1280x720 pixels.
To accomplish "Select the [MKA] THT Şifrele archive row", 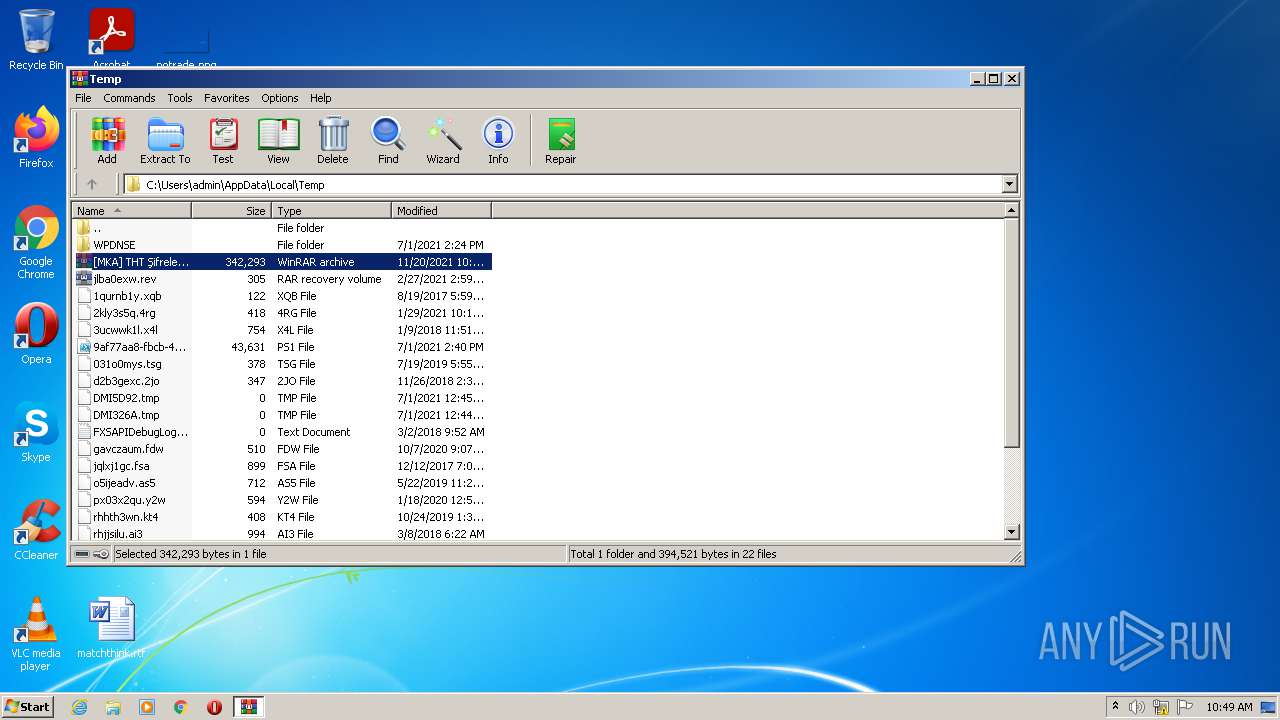I will [x=282, y=262].
